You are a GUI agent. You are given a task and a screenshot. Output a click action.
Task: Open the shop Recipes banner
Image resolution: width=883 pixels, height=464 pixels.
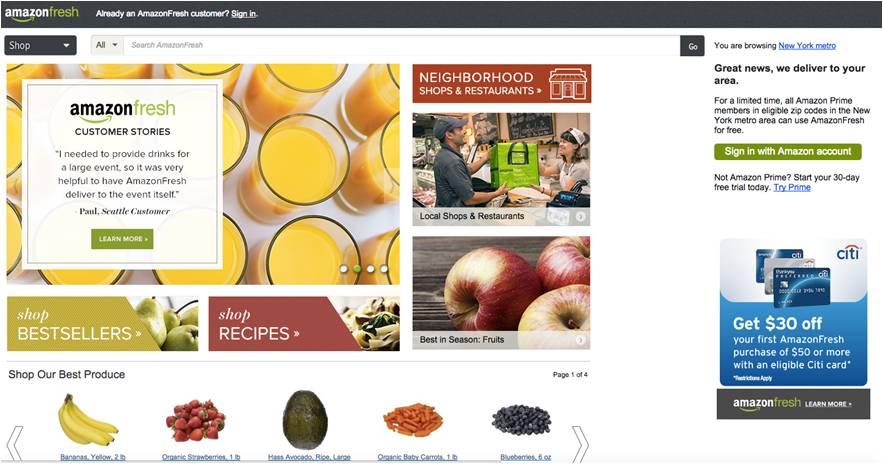[x=304, y=324]
